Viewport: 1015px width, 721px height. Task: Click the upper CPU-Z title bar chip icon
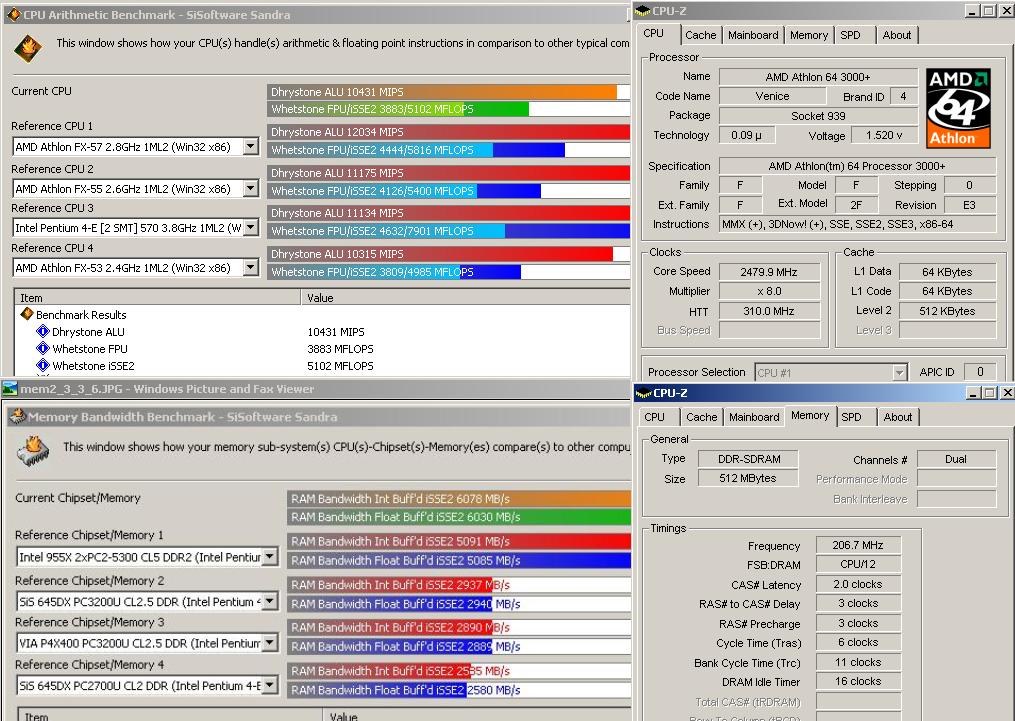642,11
